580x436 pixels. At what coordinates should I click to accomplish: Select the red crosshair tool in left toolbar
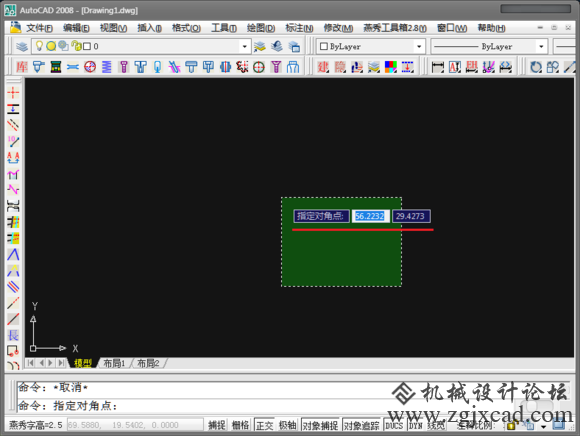(13, 92)
